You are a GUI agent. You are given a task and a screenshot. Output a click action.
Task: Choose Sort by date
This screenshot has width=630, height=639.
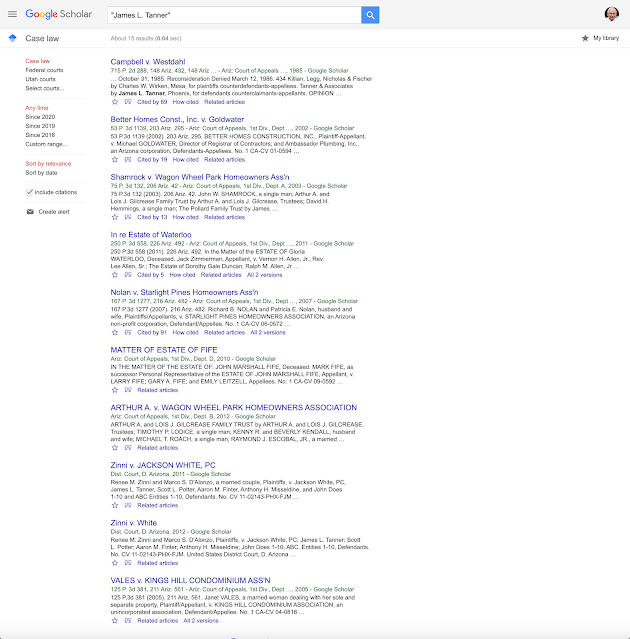(41, 173)
